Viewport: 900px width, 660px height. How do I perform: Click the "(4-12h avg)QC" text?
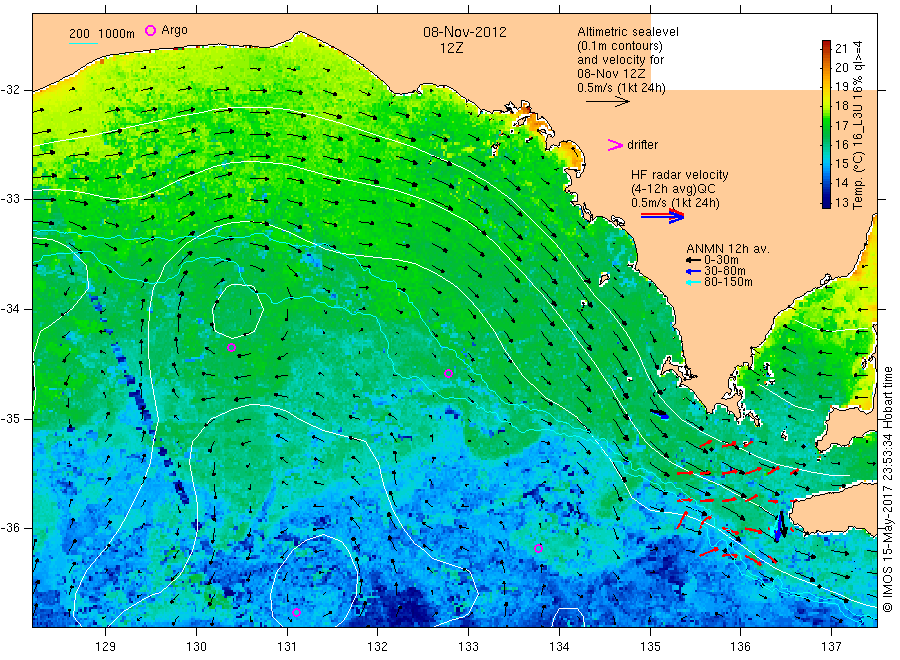tap(673, 189)
